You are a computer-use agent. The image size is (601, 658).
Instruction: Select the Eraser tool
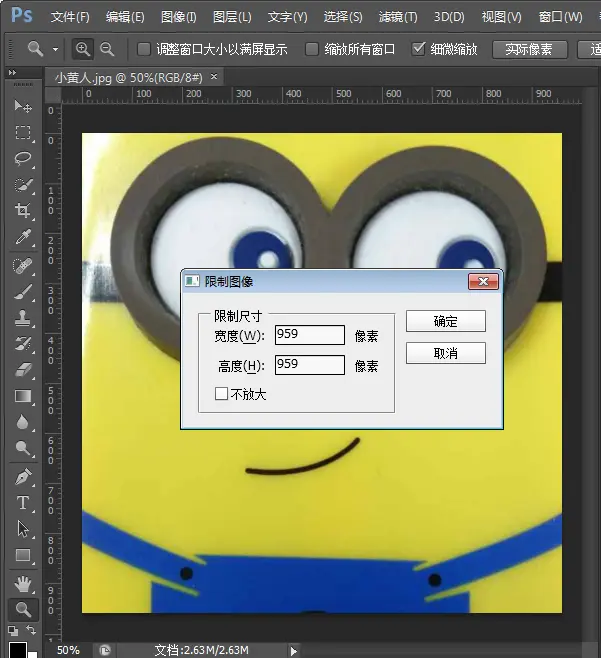click(x=23, y=370)
